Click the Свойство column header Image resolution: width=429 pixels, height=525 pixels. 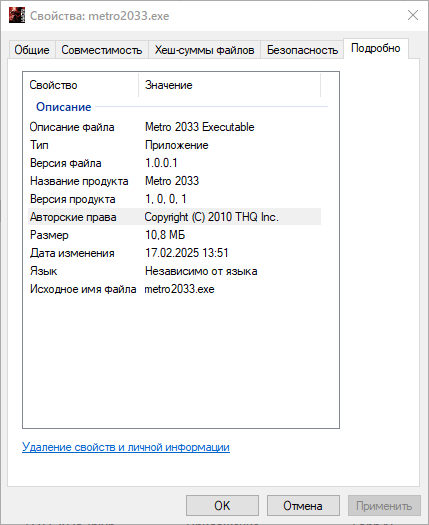[x=81, y=85]
